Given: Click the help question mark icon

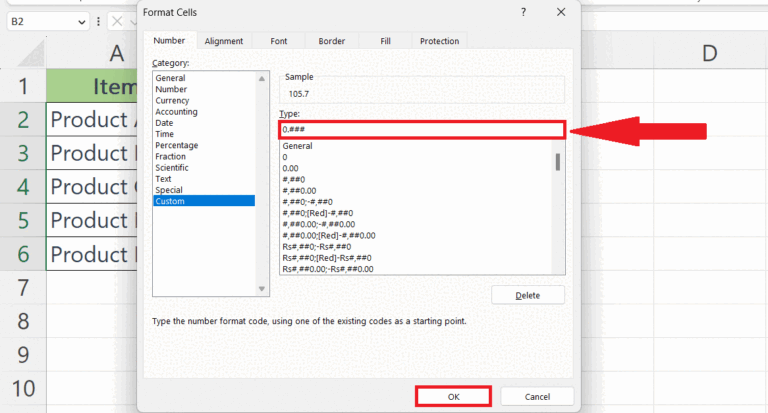Looking at the screenshot, I should [523, 12].
